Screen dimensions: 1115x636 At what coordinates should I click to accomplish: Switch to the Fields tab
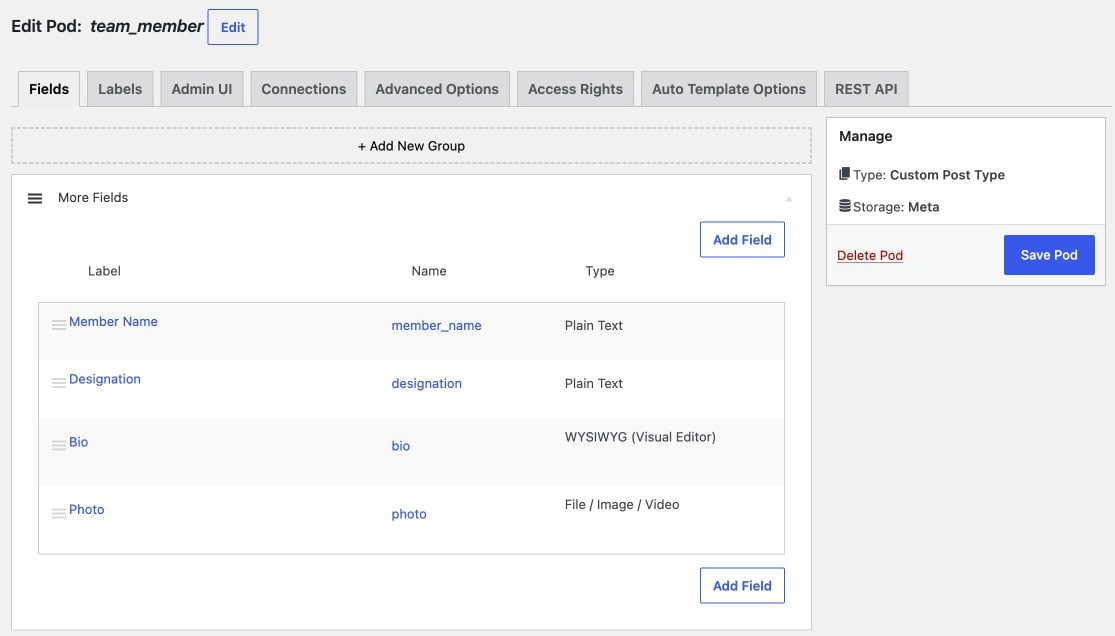click(49, 89)
